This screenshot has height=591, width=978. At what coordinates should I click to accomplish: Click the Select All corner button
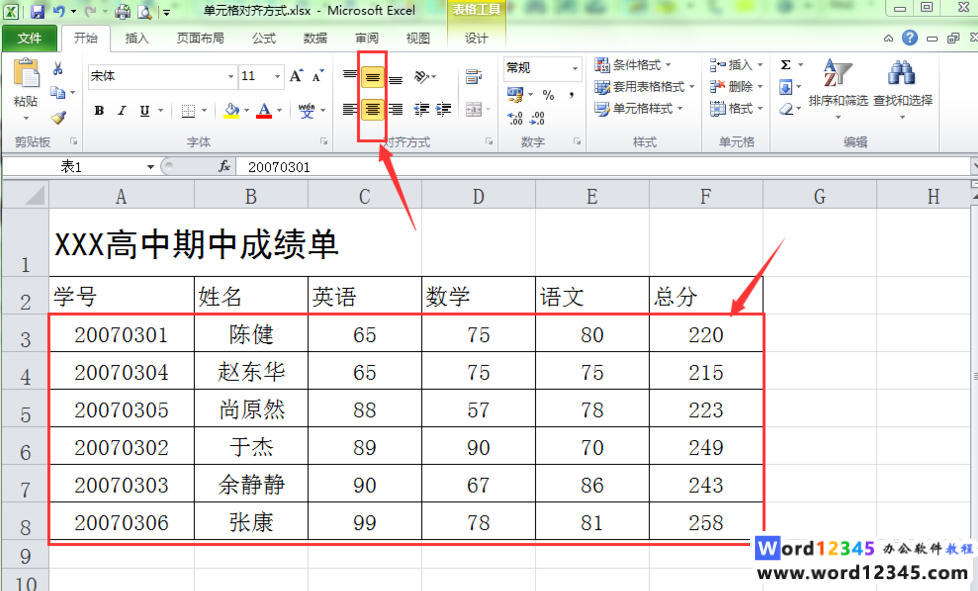(26, 195)
